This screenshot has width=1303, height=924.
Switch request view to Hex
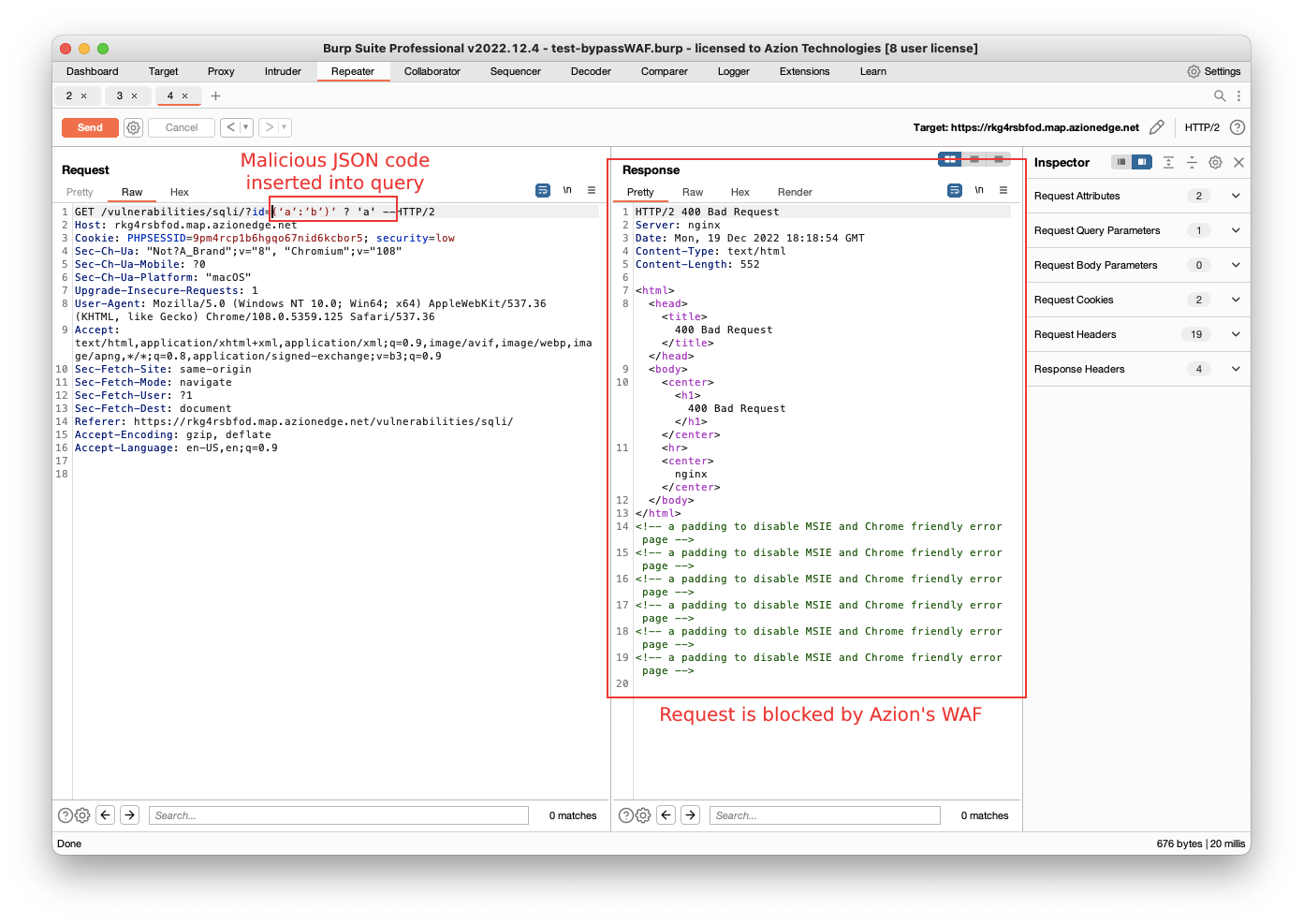pyautogui.click(x=180, y=192)
